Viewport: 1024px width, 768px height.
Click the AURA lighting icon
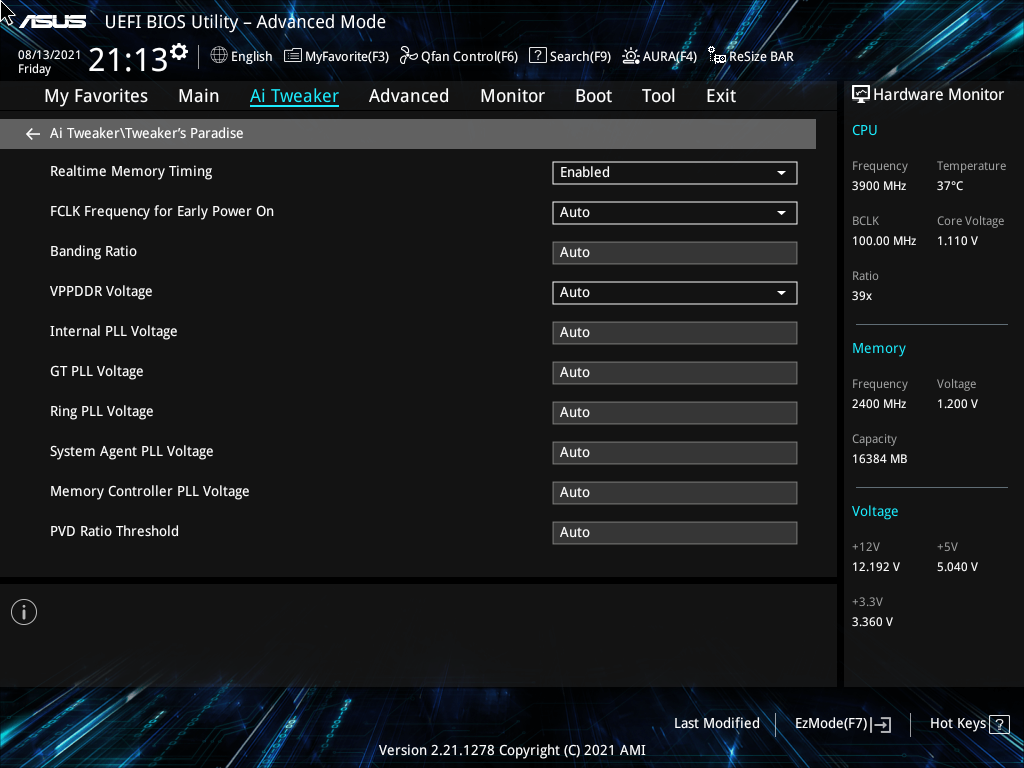click(x=631, y=56)
